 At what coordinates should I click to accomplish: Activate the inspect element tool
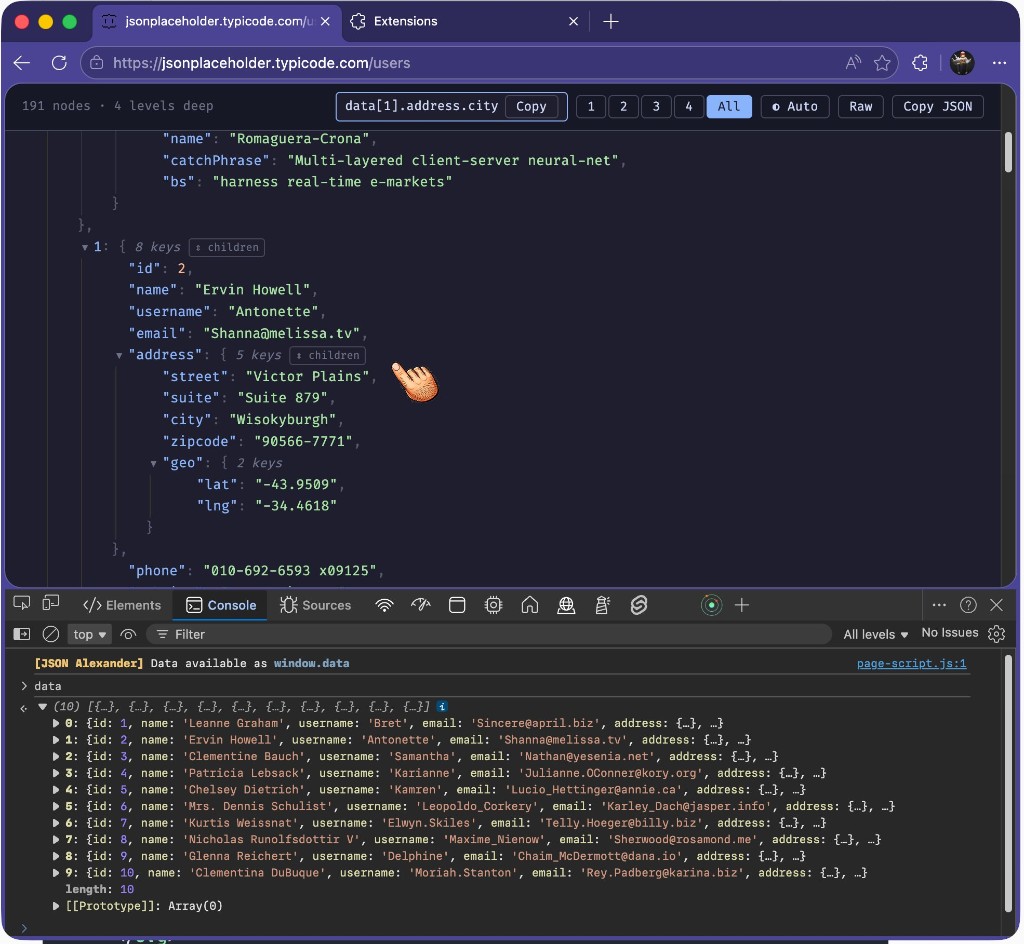tap(20, 604)
